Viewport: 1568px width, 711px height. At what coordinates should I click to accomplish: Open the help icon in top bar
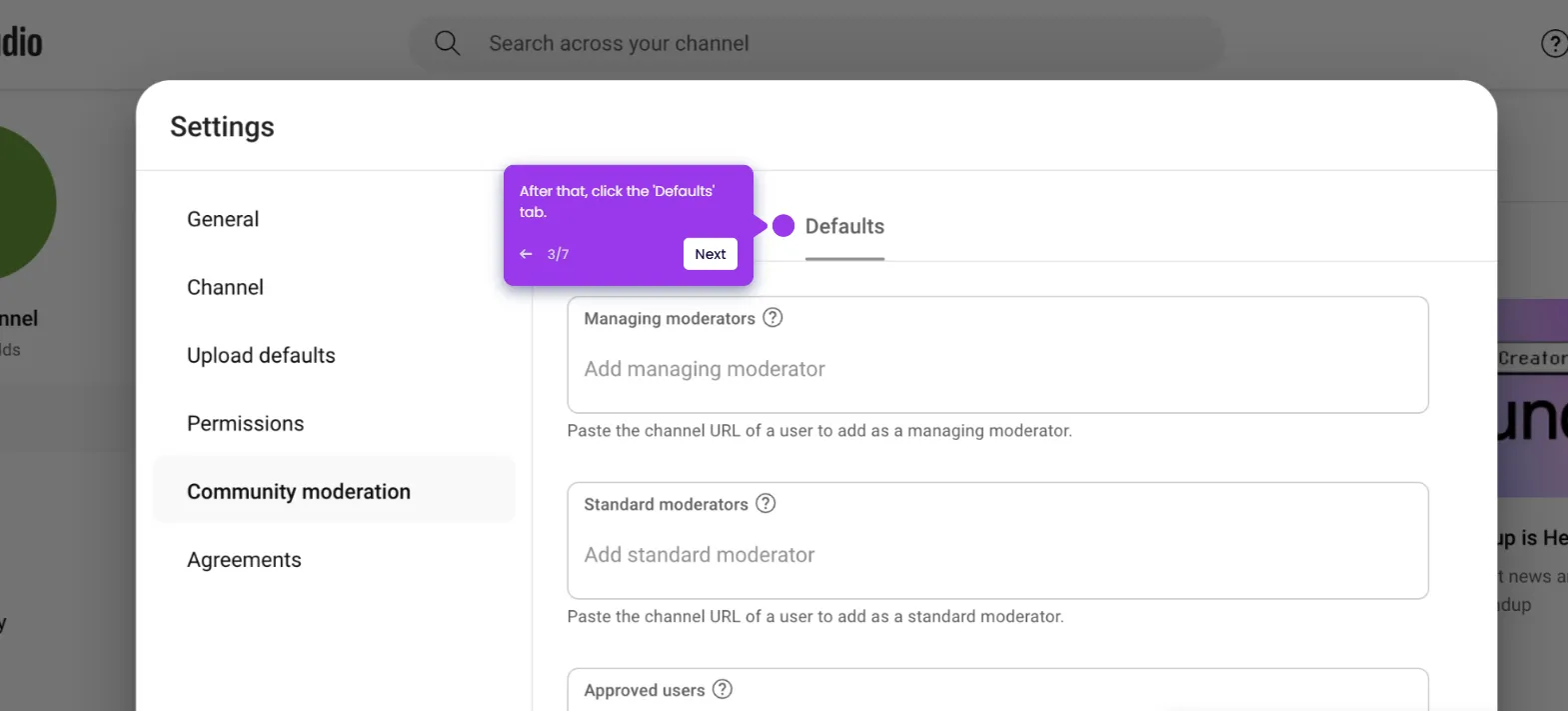coord(1553,44)
